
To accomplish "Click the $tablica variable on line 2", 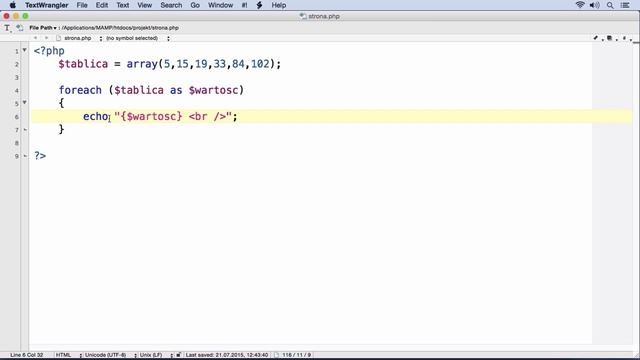I will (x=83, y=64).
